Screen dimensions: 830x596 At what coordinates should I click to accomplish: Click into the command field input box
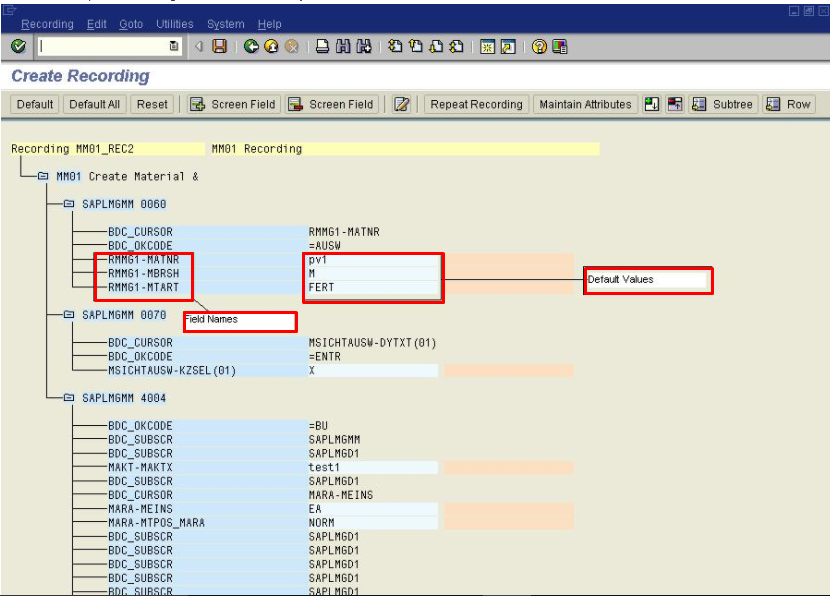coord(100,46)
